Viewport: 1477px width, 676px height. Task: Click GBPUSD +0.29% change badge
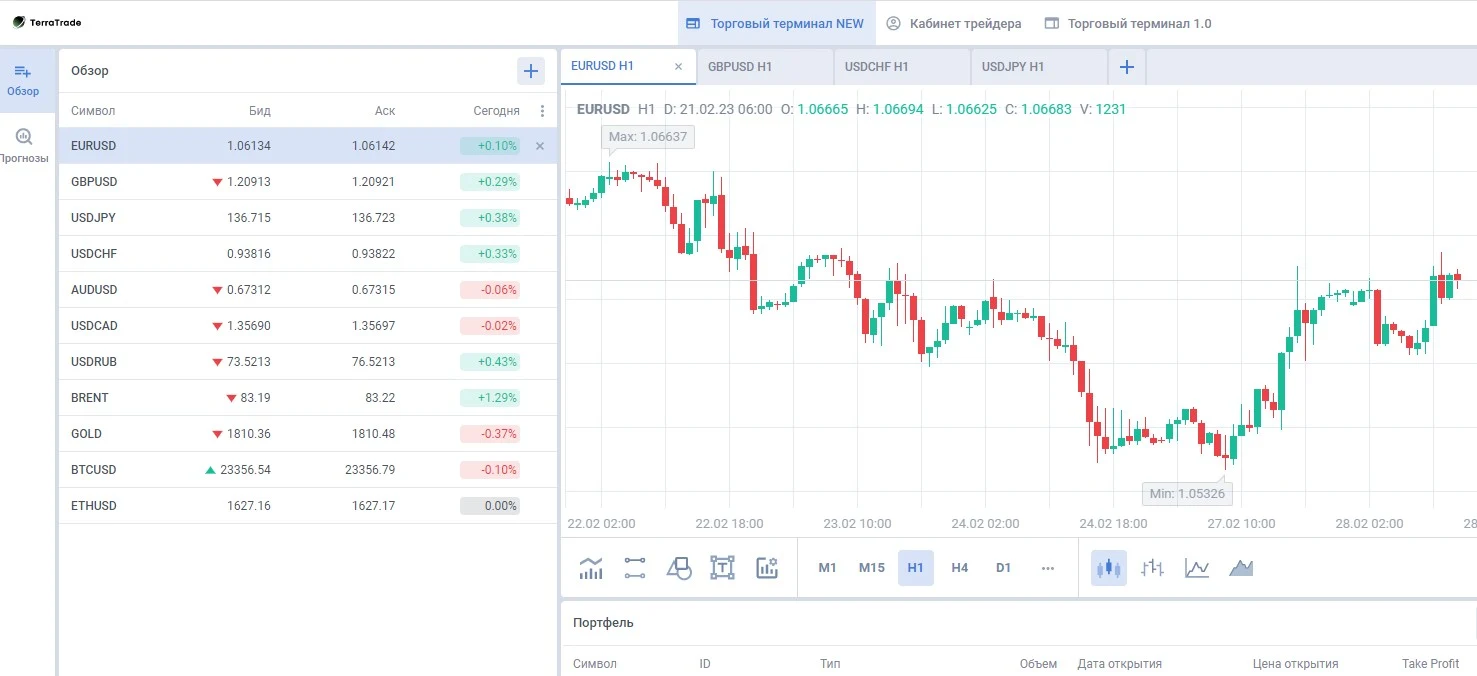coord(490,182)
